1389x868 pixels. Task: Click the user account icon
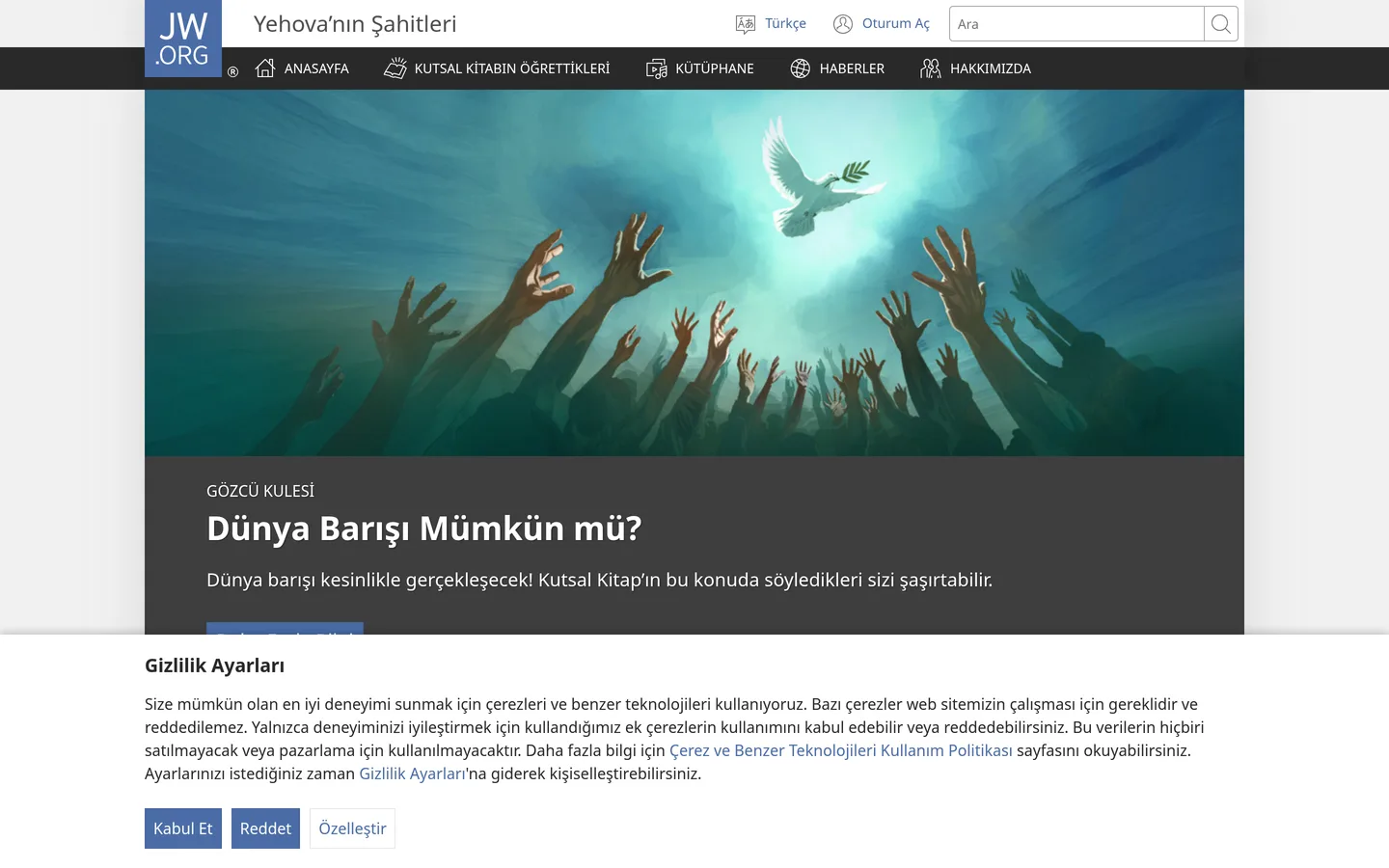coord(843,24)
